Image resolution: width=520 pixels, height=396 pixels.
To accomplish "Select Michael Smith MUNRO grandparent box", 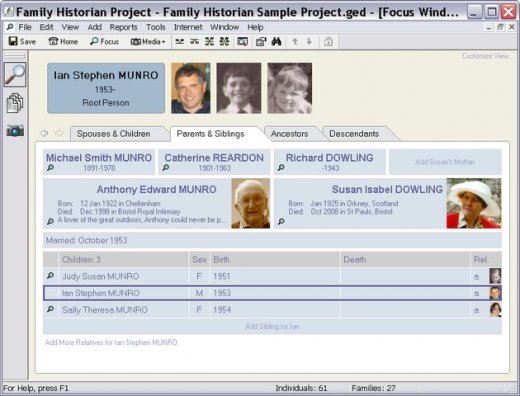I will [x=99, y=162].
